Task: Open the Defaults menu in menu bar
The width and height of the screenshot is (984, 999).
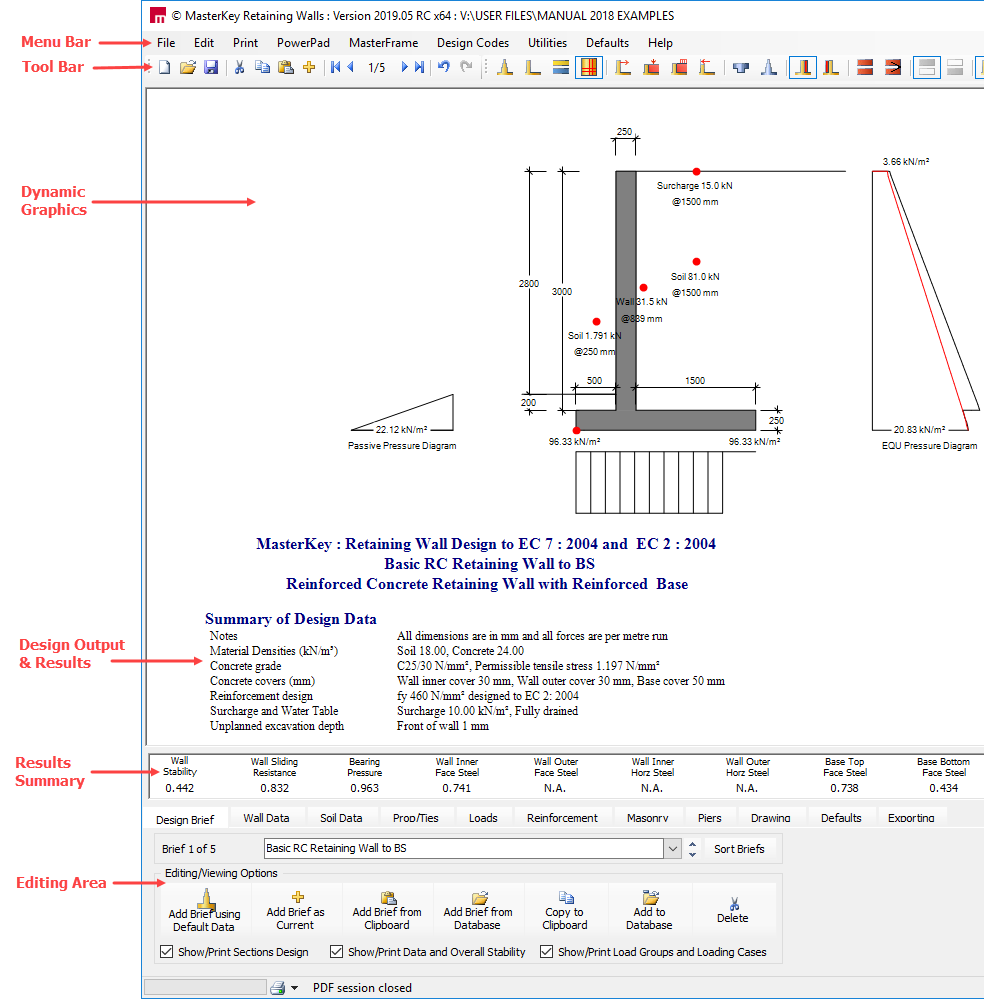Action: click(607, 43)
